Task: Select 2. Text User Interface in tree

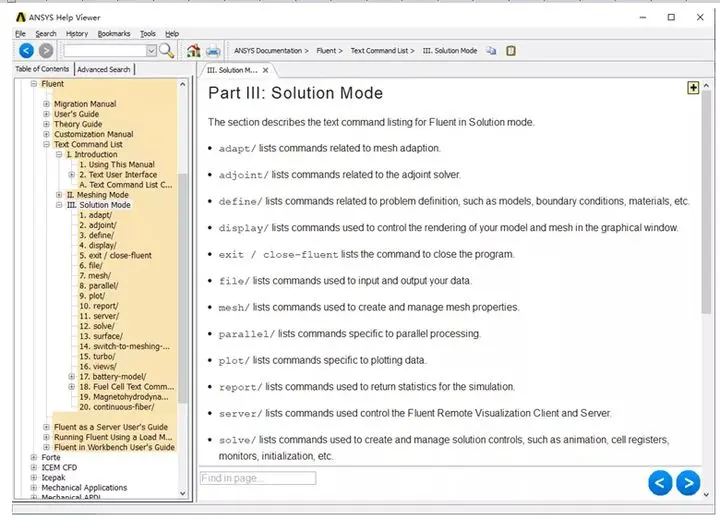Action: click(x=118, y=175)
